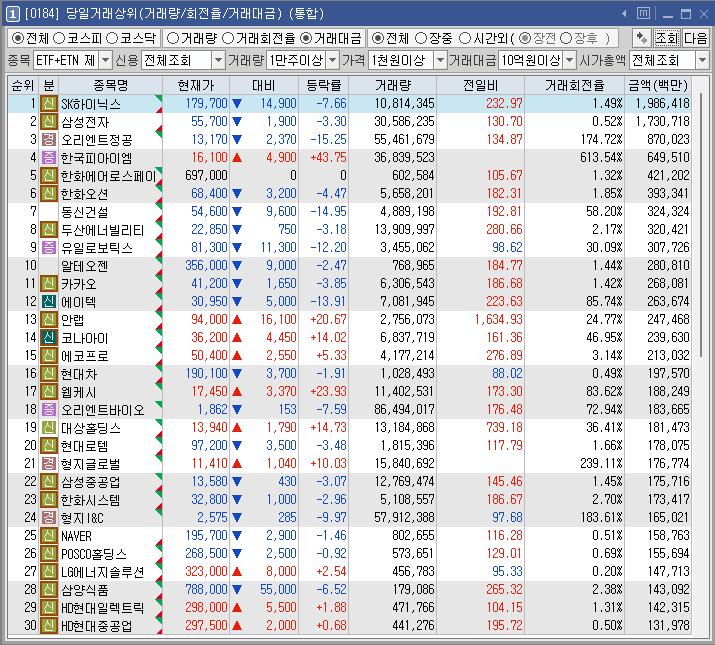Click the title bar m-box icon

643,13
